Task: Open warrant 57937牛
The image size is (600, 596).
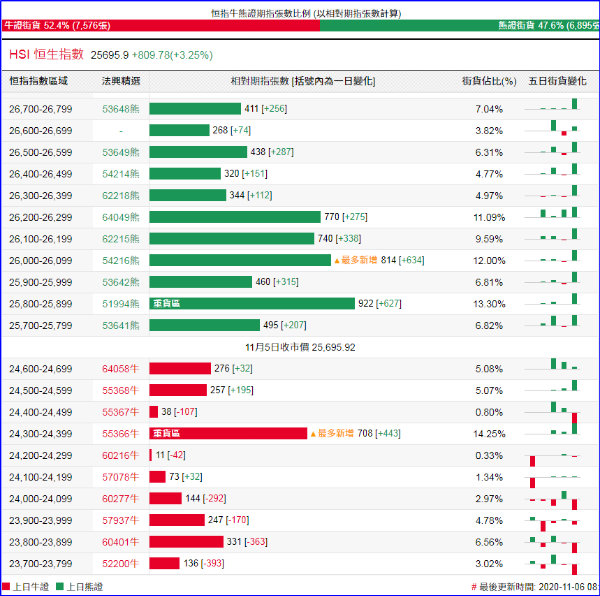Action: coord(120,520)
